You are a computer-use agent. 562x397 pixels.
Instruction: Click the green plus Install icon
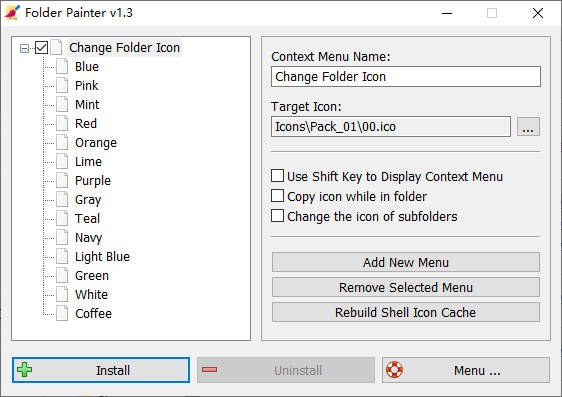(24, 370)
